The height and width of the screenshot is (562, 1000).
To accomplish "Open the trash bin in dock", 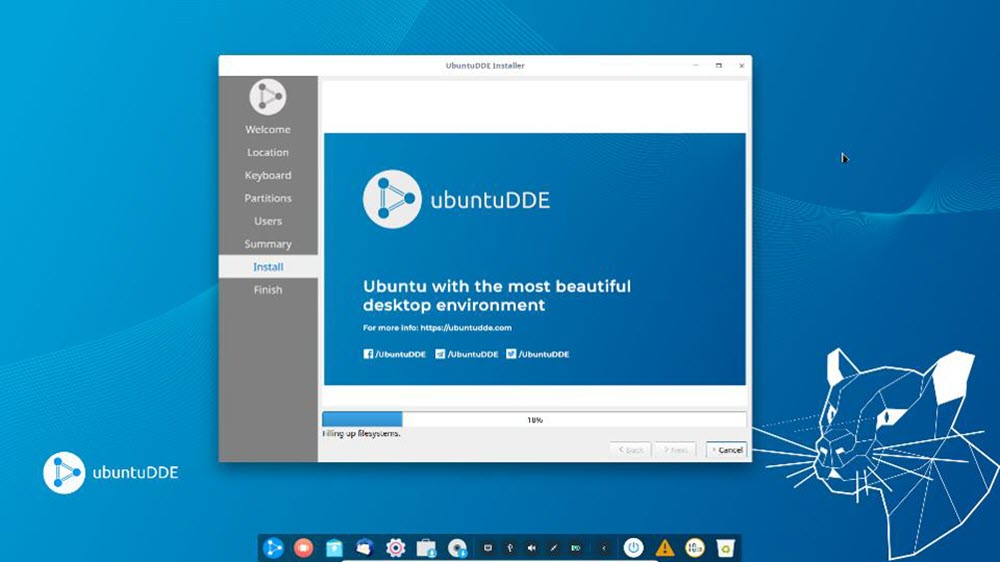I will pos(725,547).
